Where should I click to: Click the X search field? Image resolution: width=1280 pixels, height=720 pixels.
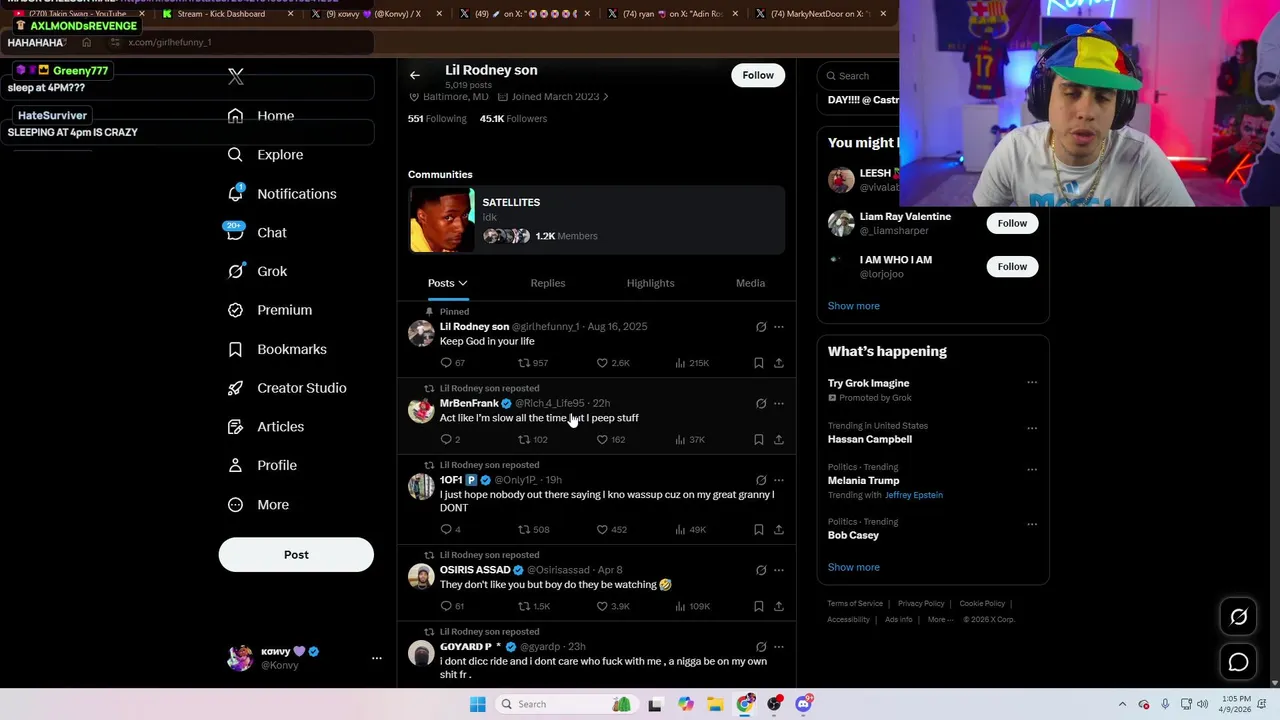tap(860, 76)
